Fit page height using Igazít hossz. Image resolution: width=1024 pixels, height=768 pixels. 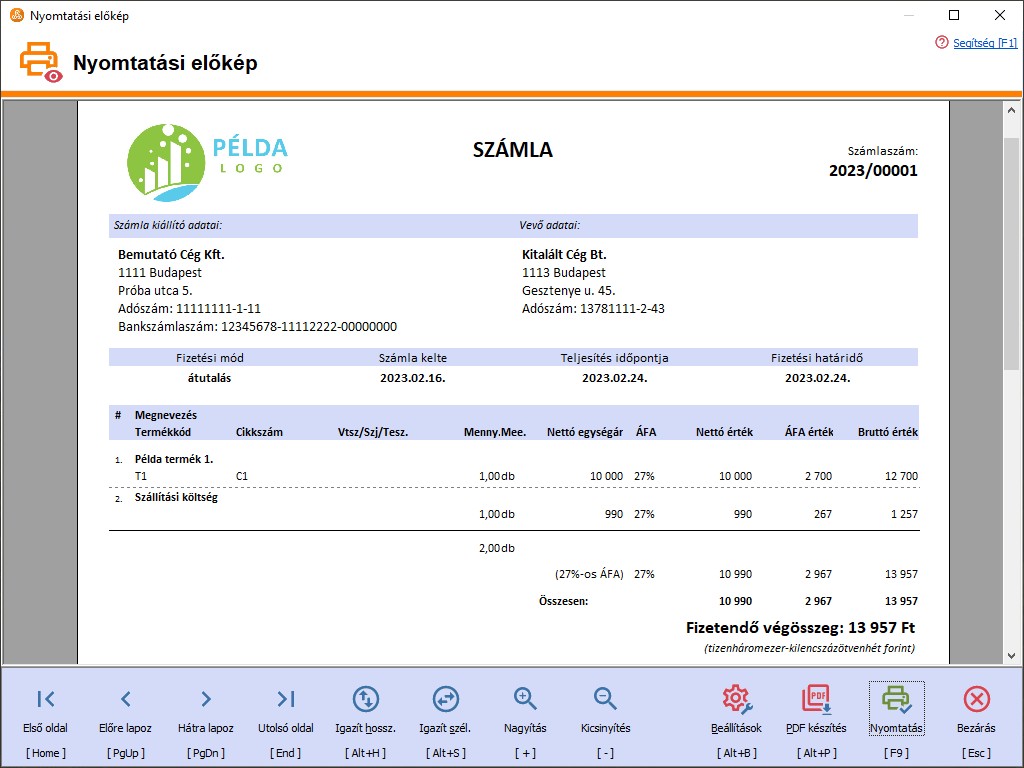[365, 699]
